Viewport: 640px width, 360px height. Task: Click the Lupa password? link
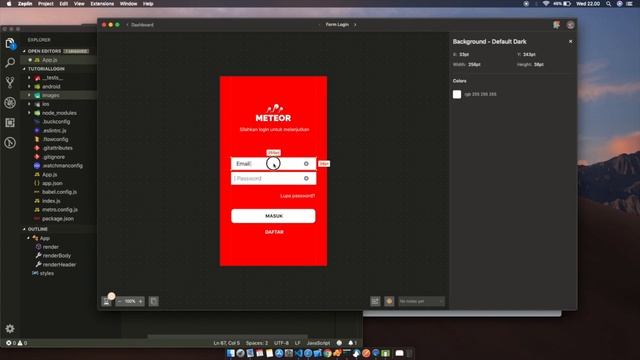[x=298, y=196]
